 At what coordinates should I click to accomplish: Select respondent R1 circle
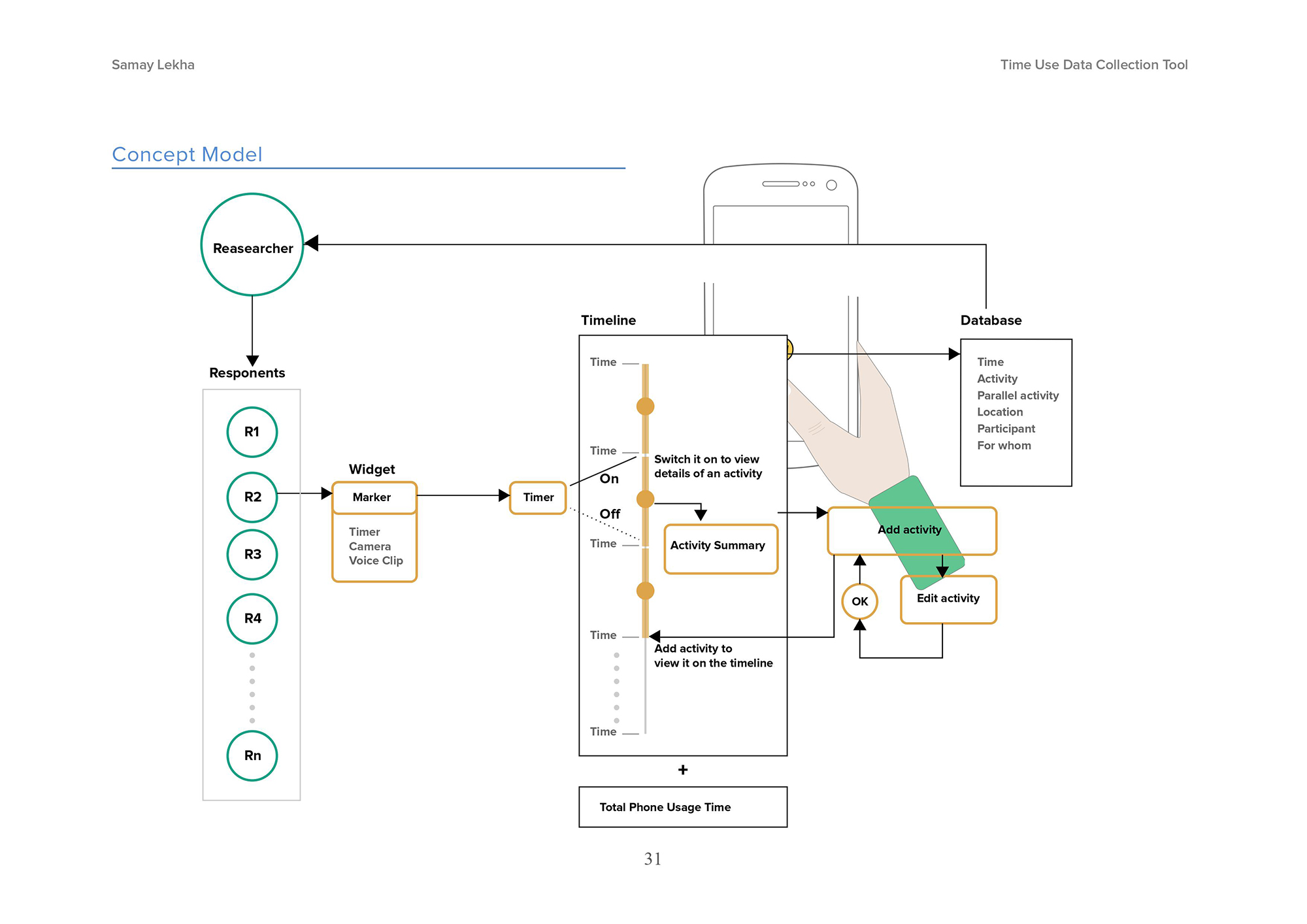click(x=252, y=432)
